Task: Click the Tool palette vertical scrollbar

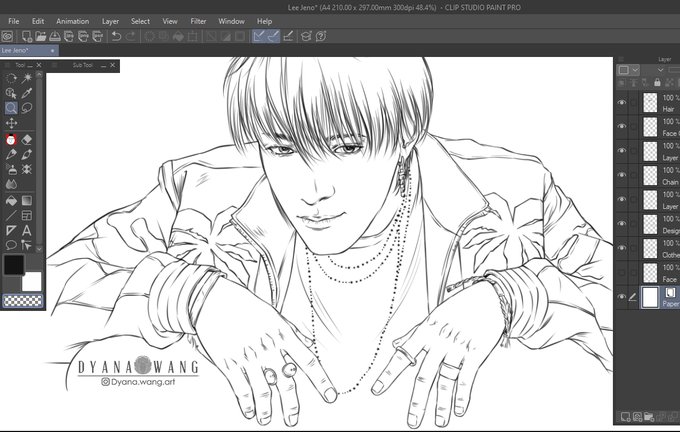Action: pyautogui.click(x=39, y=160)
